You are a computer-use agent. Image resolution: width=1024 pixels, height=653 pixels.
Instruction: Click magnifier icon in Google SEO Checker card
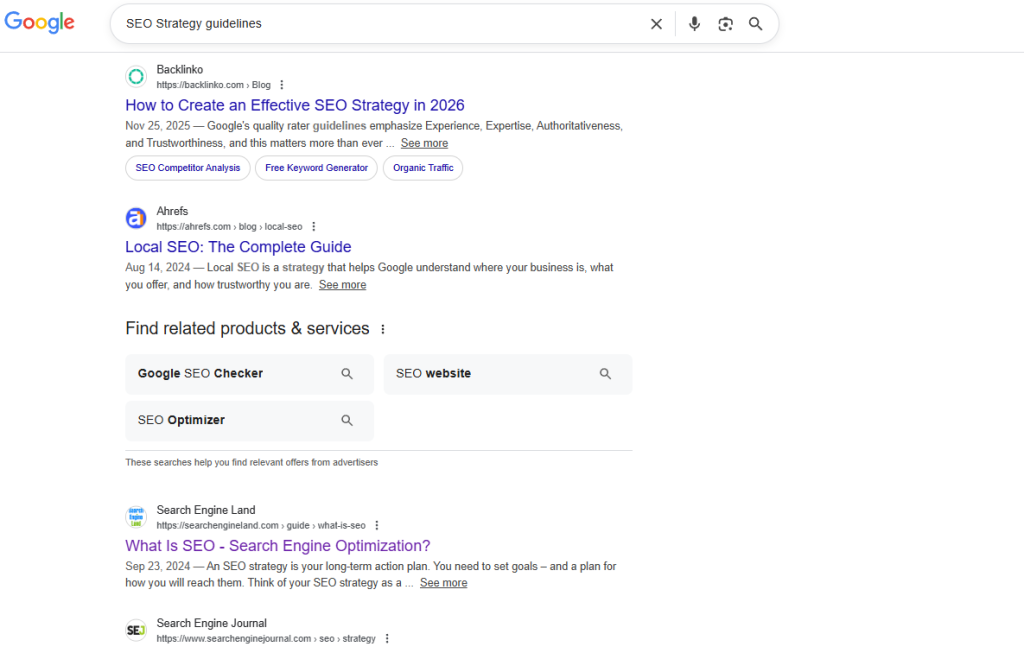point(347,374)
